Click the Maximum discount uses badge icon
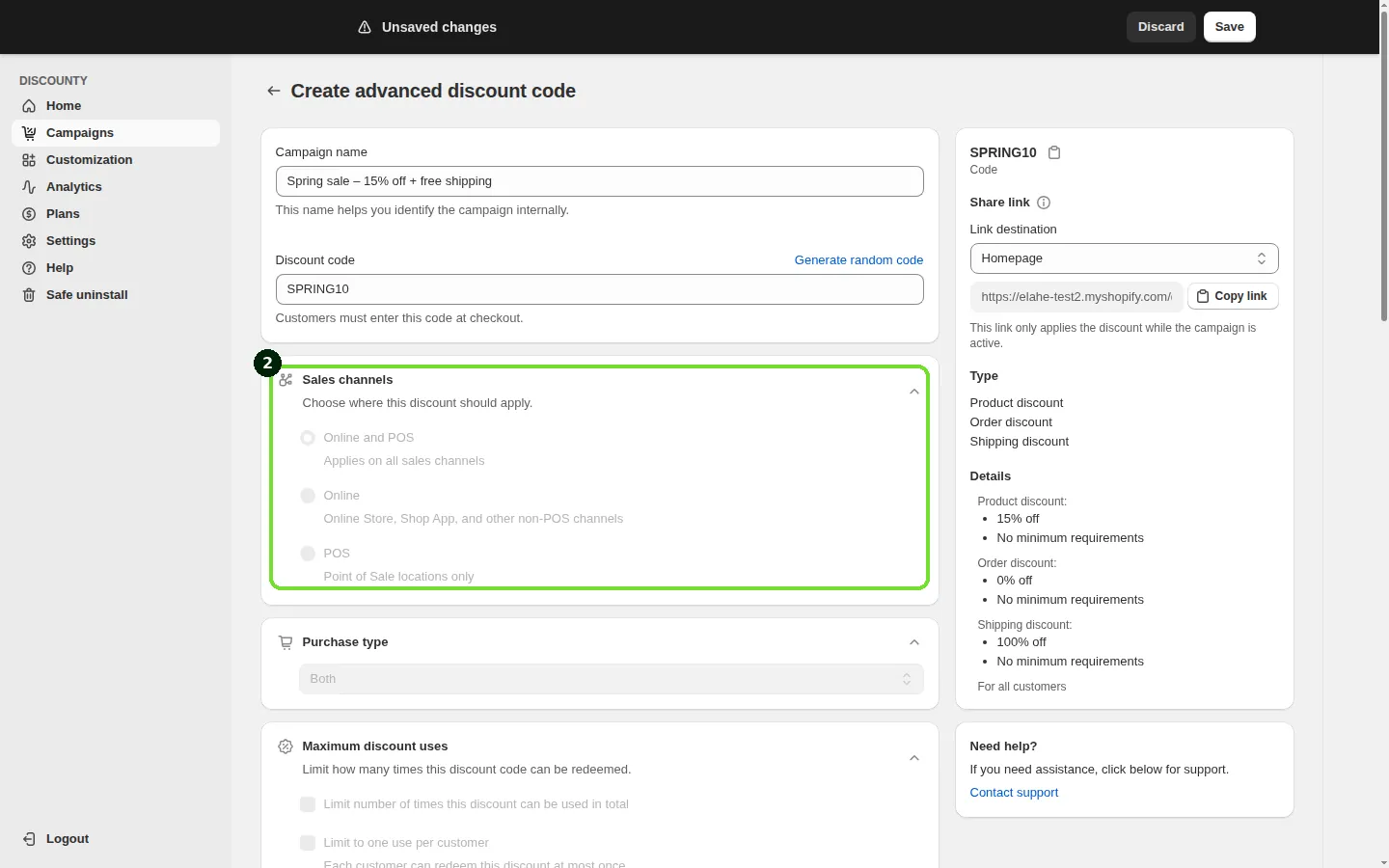The height and width of the screenshot is (868, 1389). [x=286, y=746]
